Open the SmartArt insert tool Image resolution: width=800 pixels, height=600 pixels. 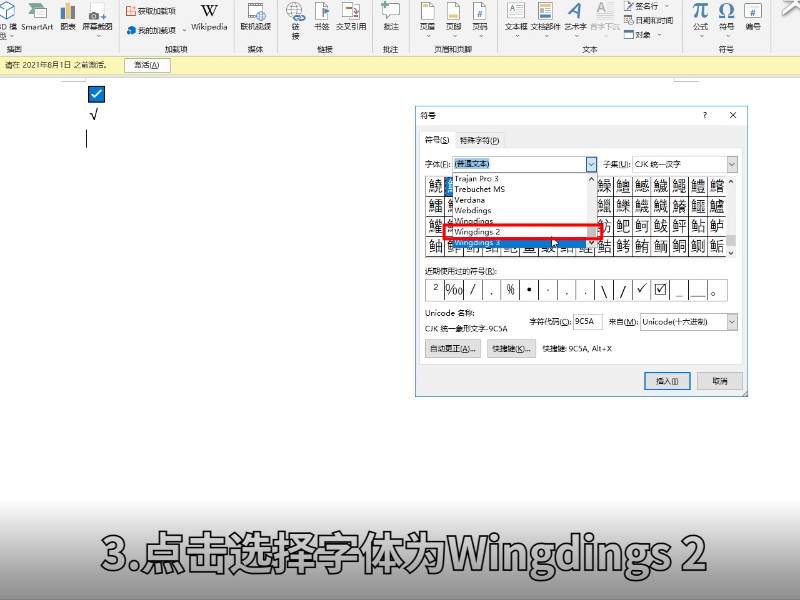point(37,17)
